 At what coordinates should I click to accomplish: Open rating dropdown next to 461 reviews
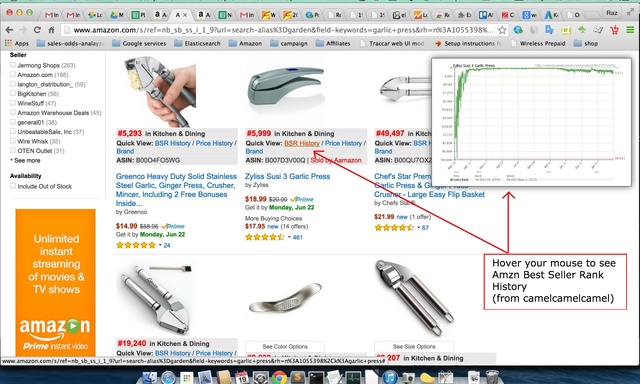click(x=289, y=237)
